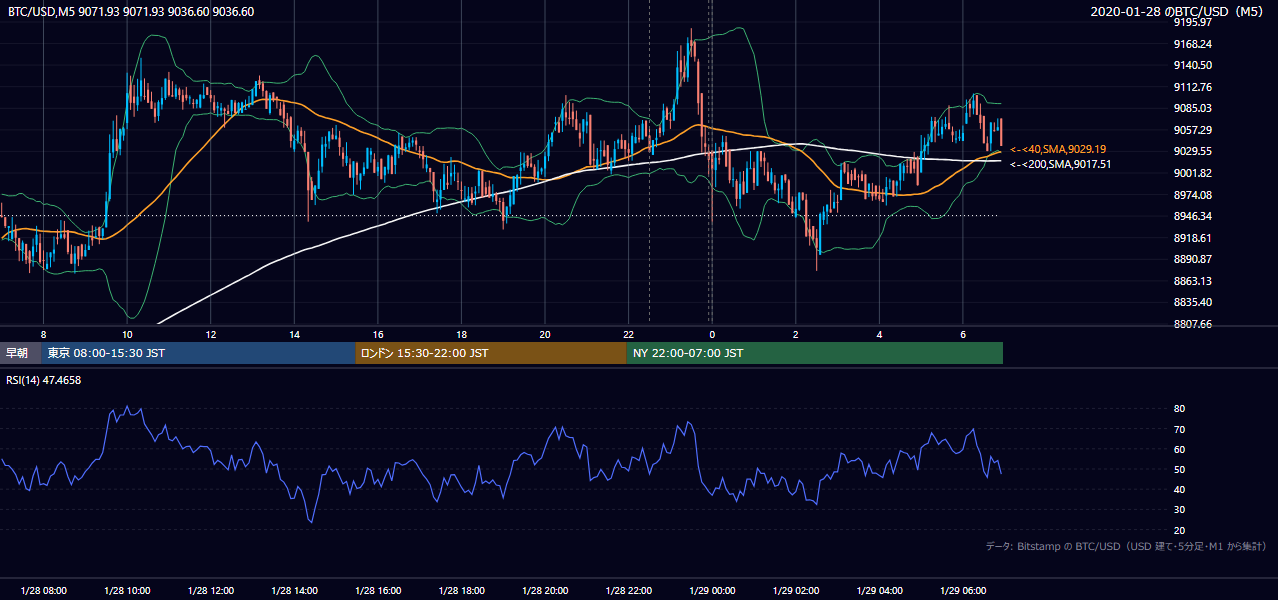
Task: Click the 1/28 22:00 bottom time label
Action: 628,591
